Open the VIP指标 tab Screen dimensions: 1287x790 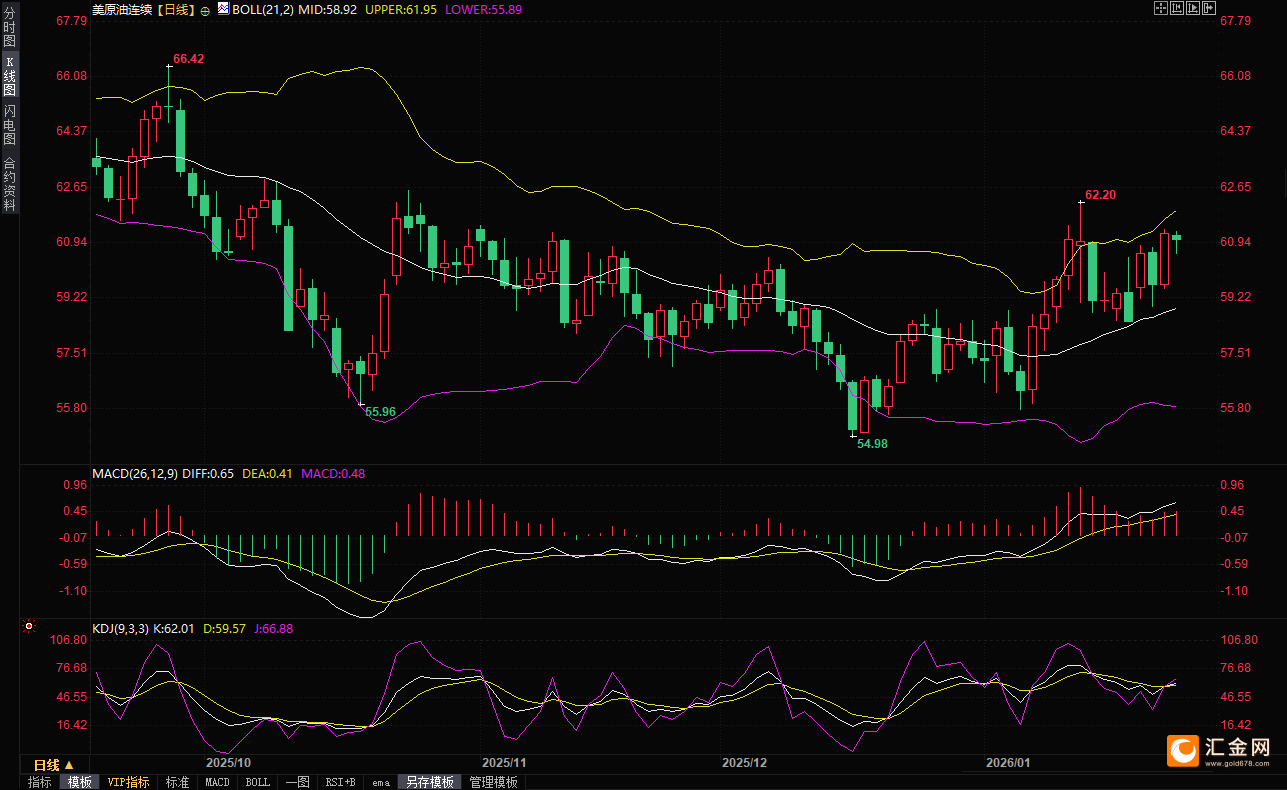(128, 782)
